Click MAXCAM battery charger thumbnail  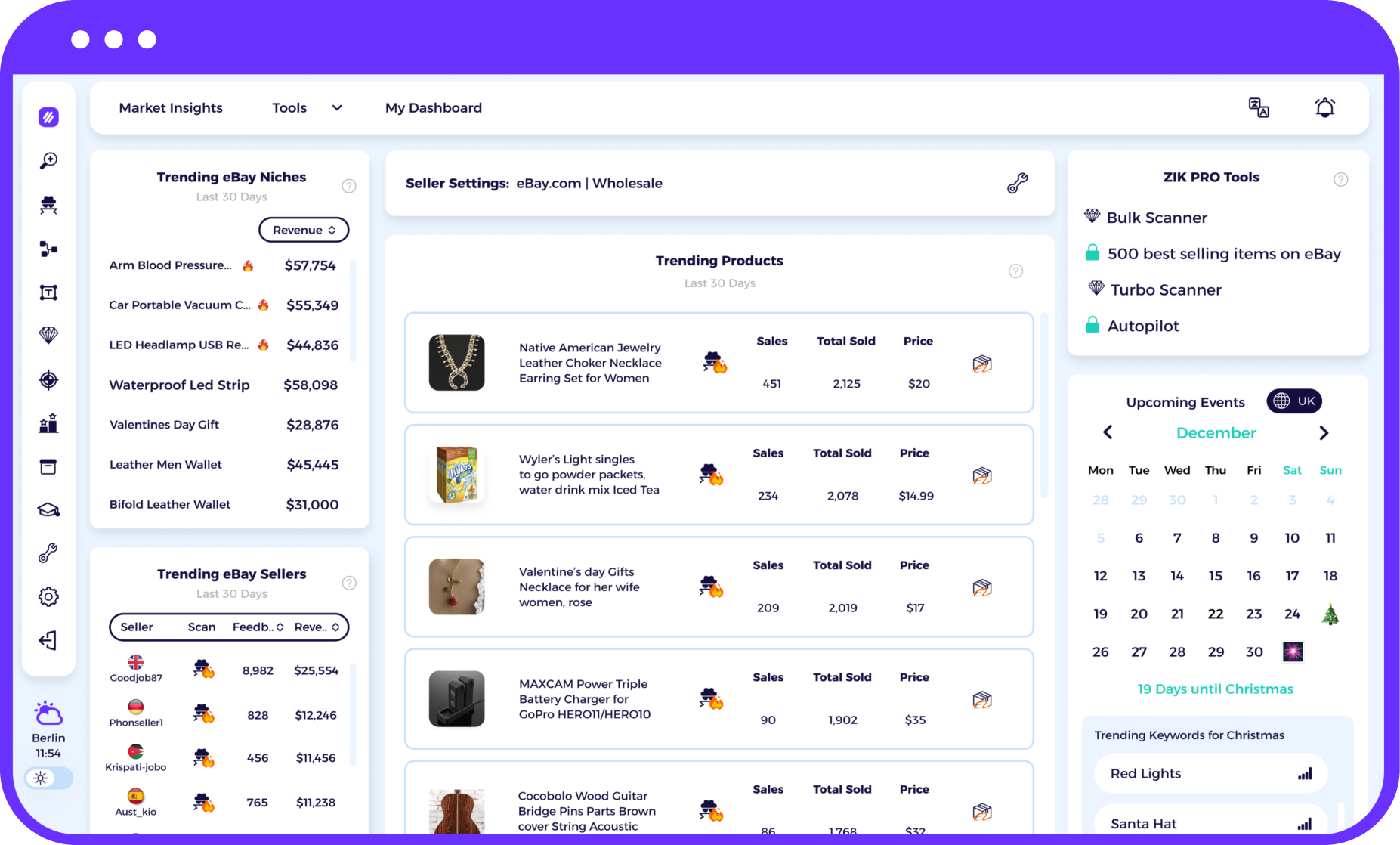point(456,699)
